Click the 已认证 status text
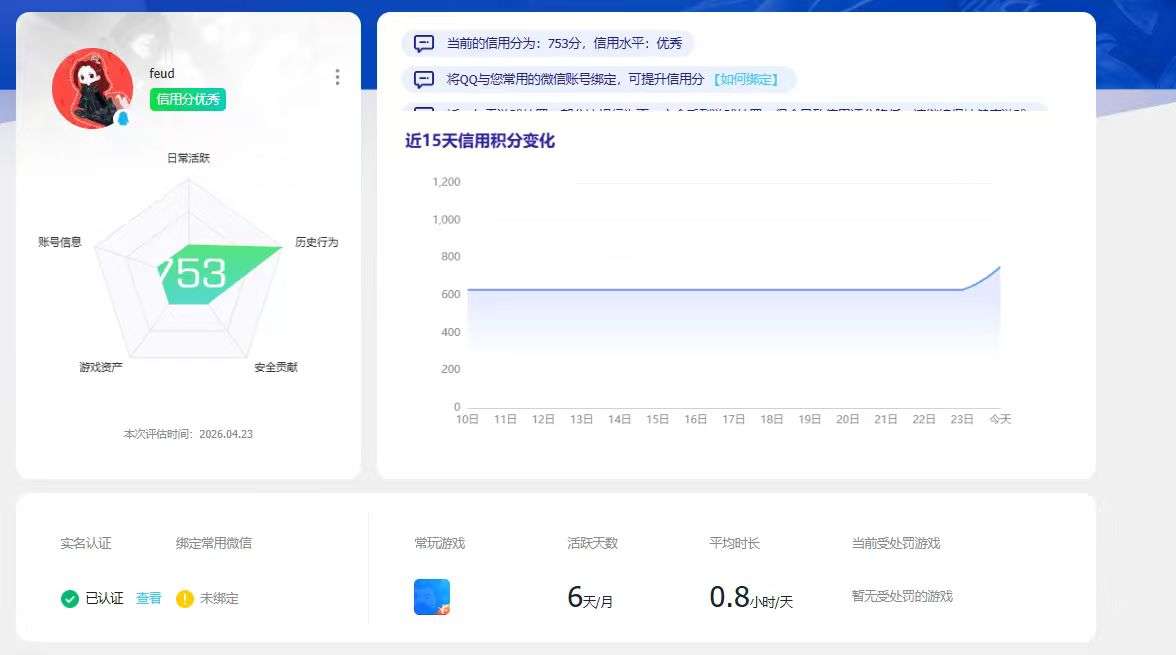This screenshot has height=655, width=1176. 104,599
